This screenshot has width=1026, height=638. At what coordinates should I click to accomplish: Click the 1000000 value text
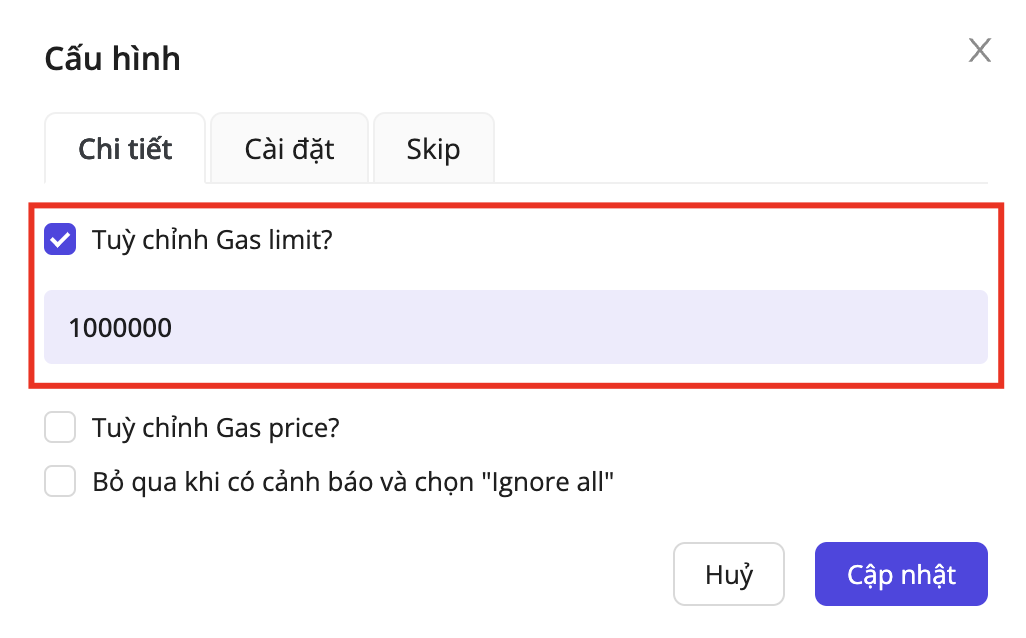pyautogui.click(x=120, y=327)
